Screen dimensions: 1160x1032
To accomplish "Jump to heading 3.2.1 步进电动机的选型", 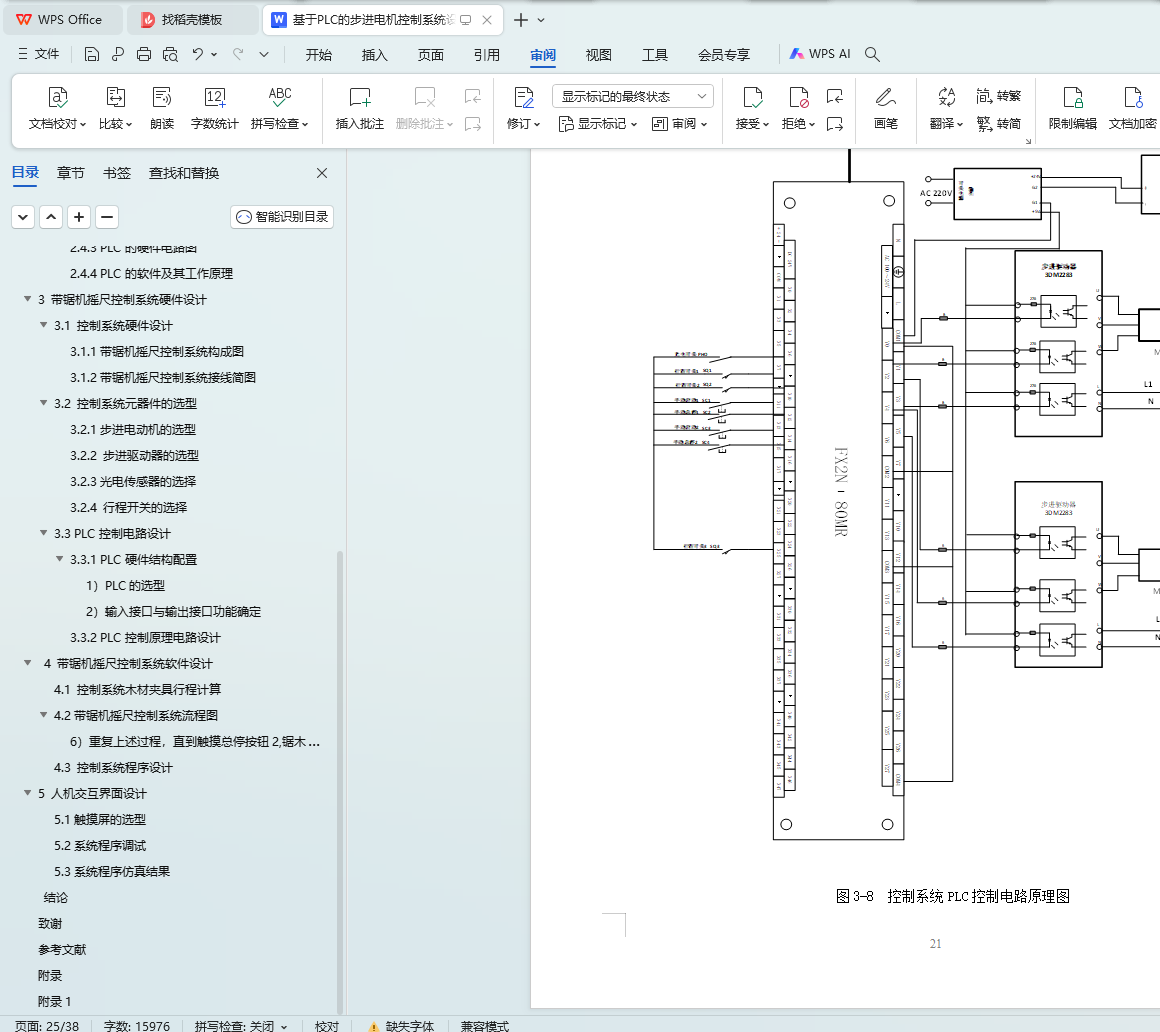I will pyautogui.click(x=133, y=429).
